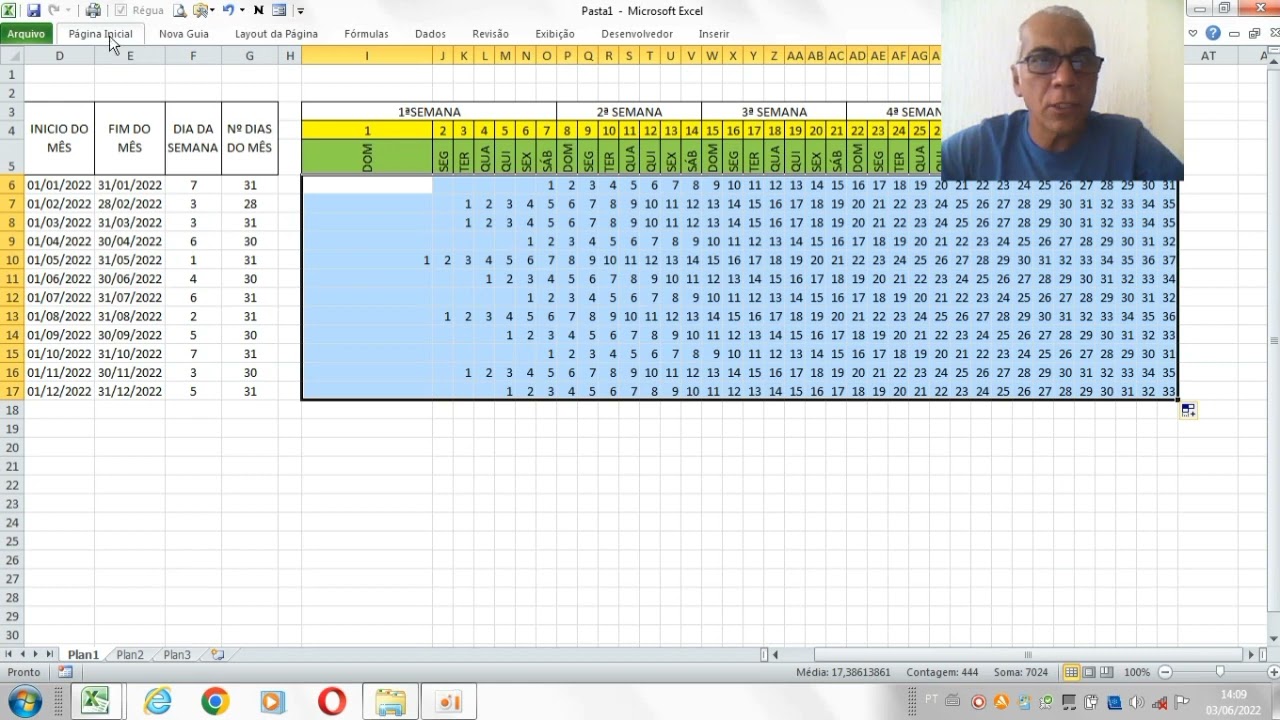Select the Nº DIAS DO MÊS header cell

coord(249,138)
